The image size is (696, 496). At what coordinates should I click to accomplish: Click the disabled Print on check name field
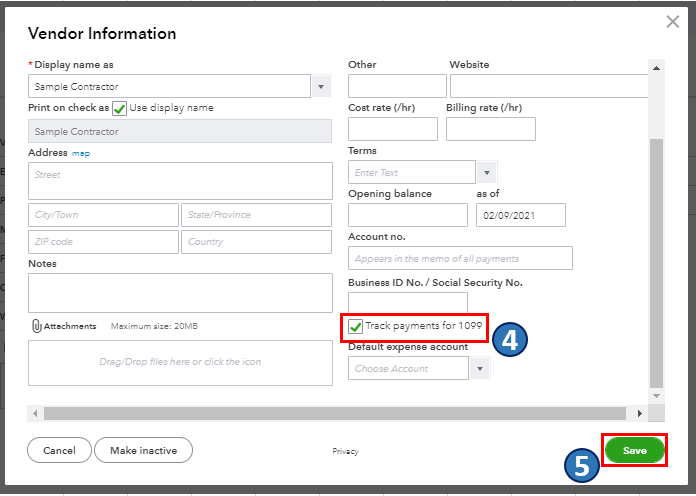[180, 131]
